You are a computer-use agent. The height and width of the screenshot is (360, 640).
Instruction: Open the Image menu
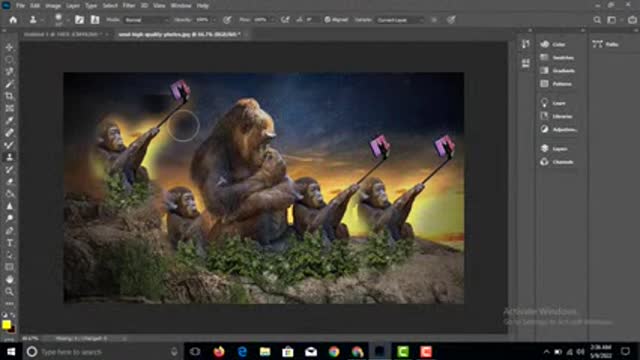pyautogui.click(x=53, y=6)
